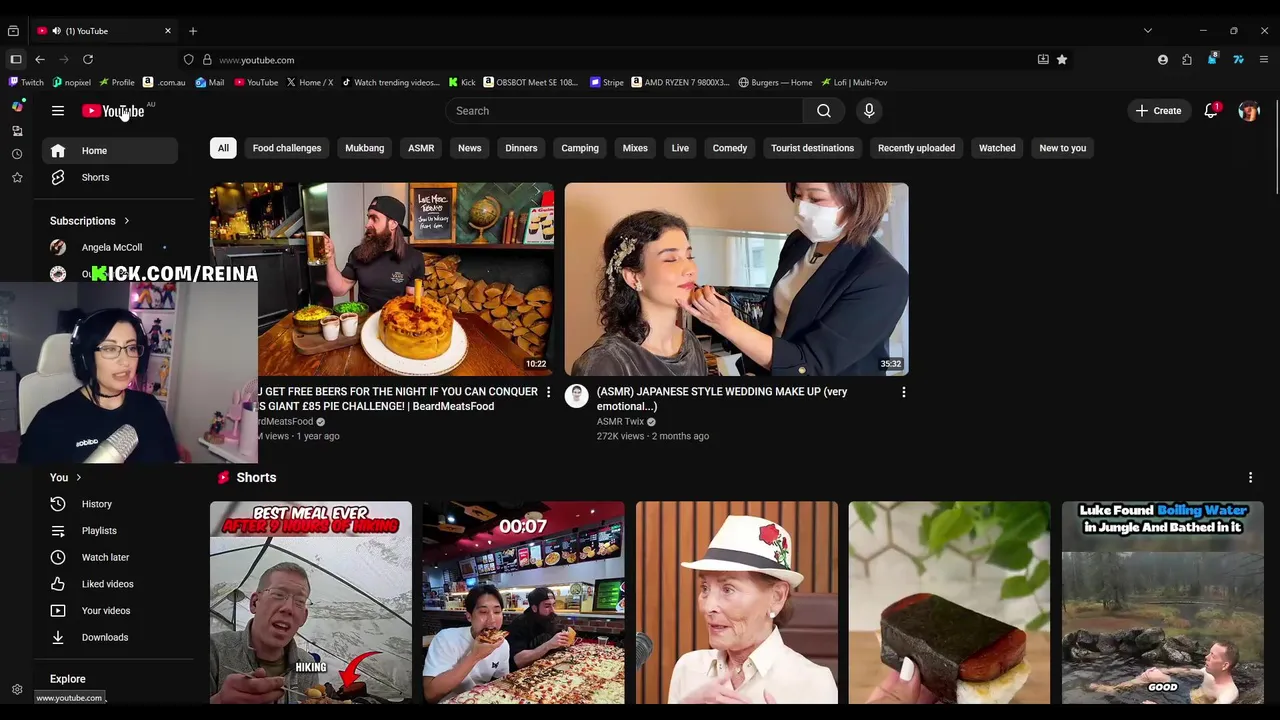Open the Kick bookmark
Screen dimensions: 1280x720
click(462, 83)
